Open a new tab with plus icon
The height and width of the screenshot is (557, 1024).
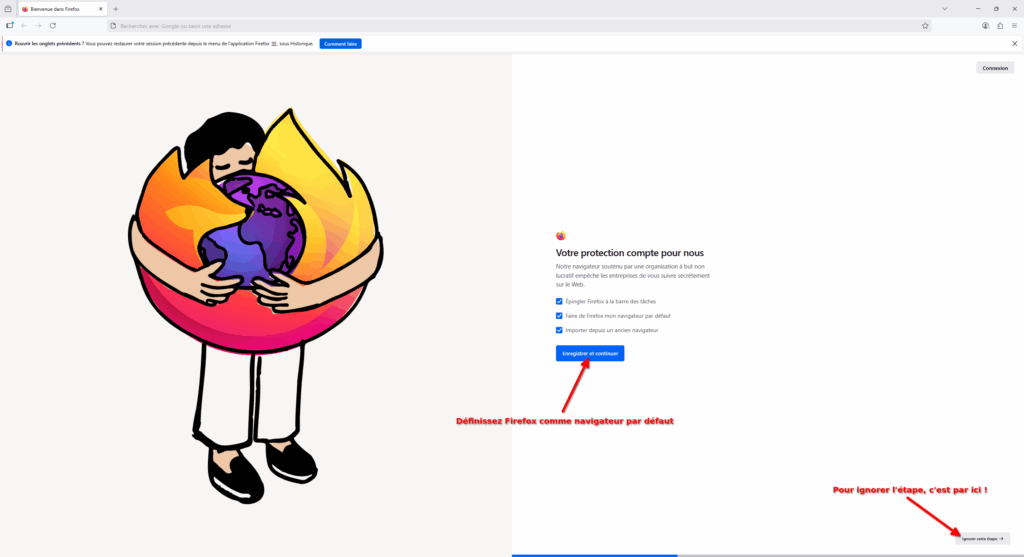coord(116,9)
